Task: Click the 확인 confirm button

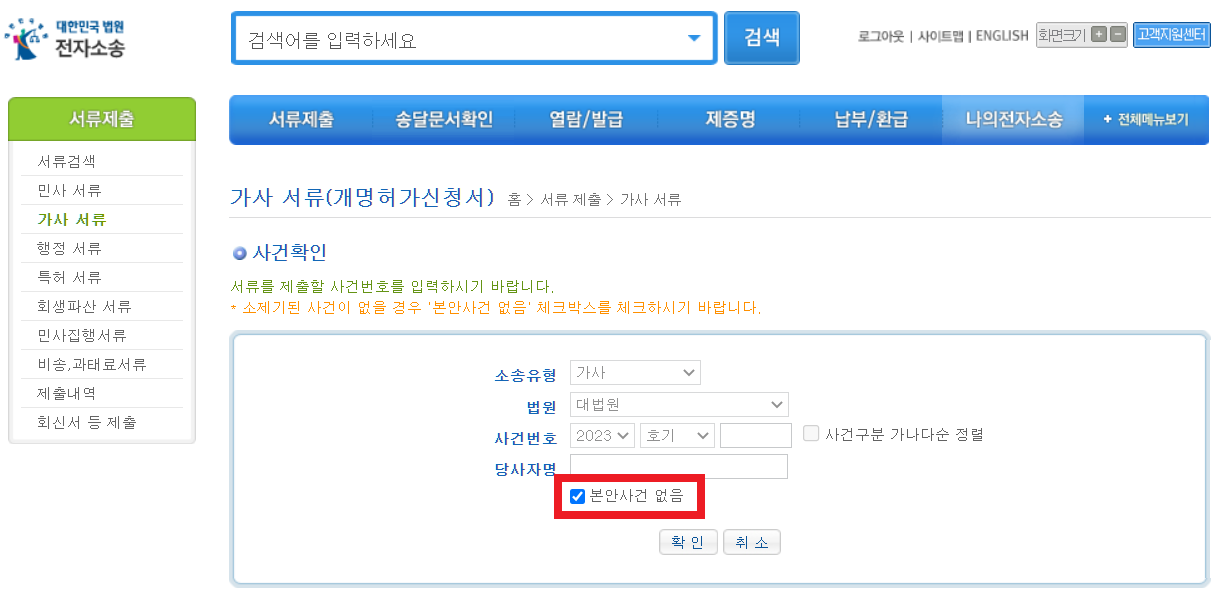Action: 688,541
